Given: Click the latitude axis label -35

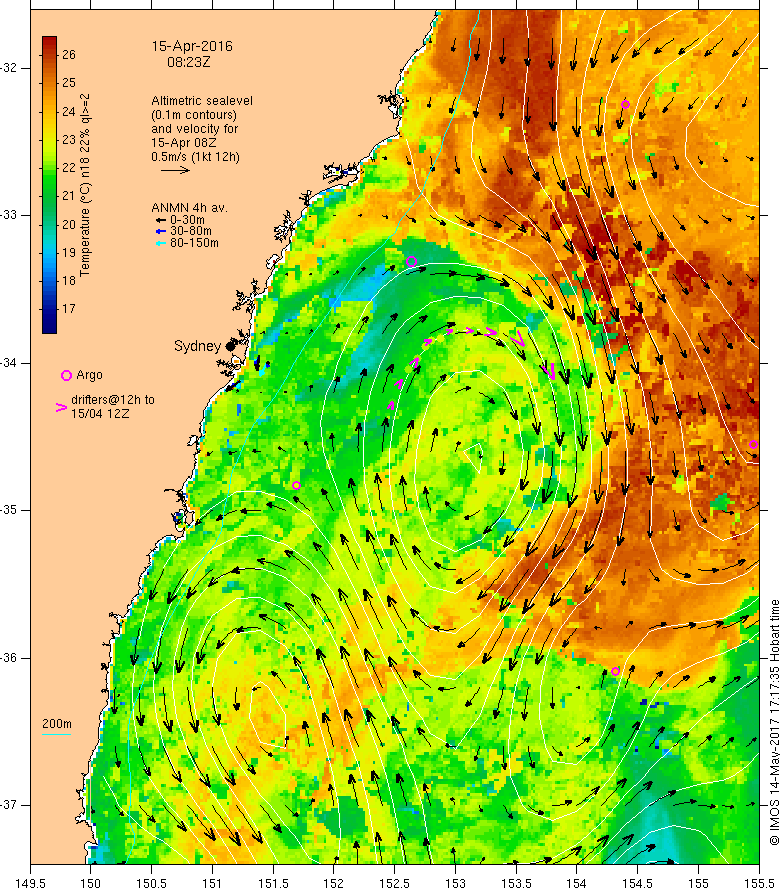Looking at the screenshot, I should tap(9, 510).
